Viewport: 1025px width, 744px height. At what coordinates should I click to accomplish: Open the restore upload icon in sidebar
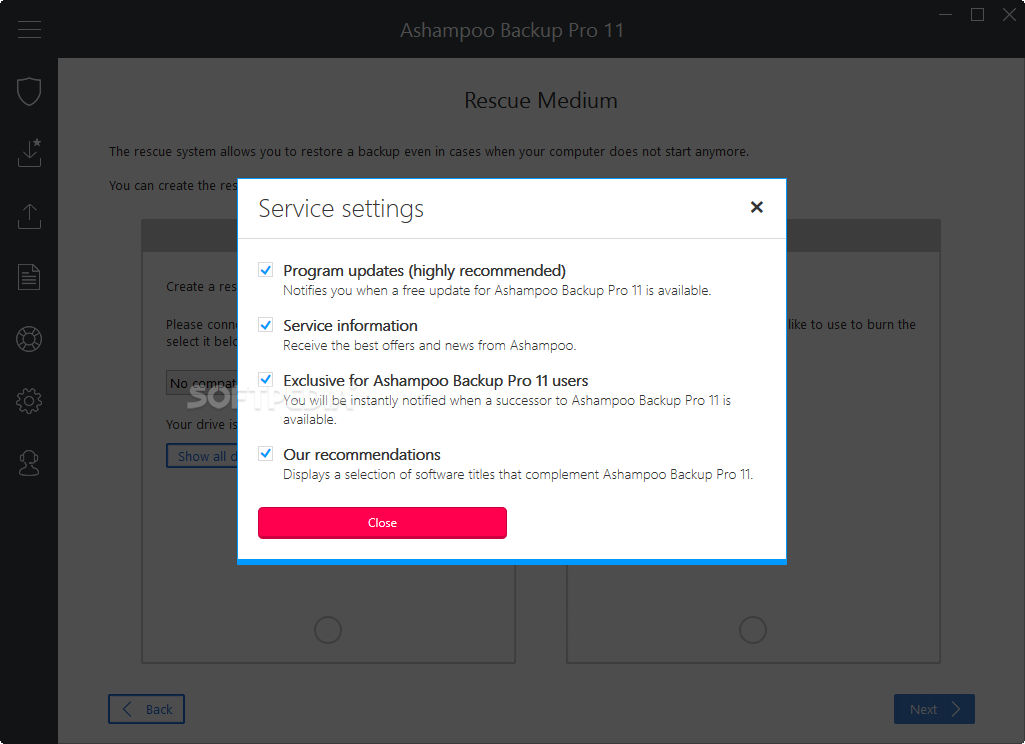pyautogui.click(x=29, y=216)
